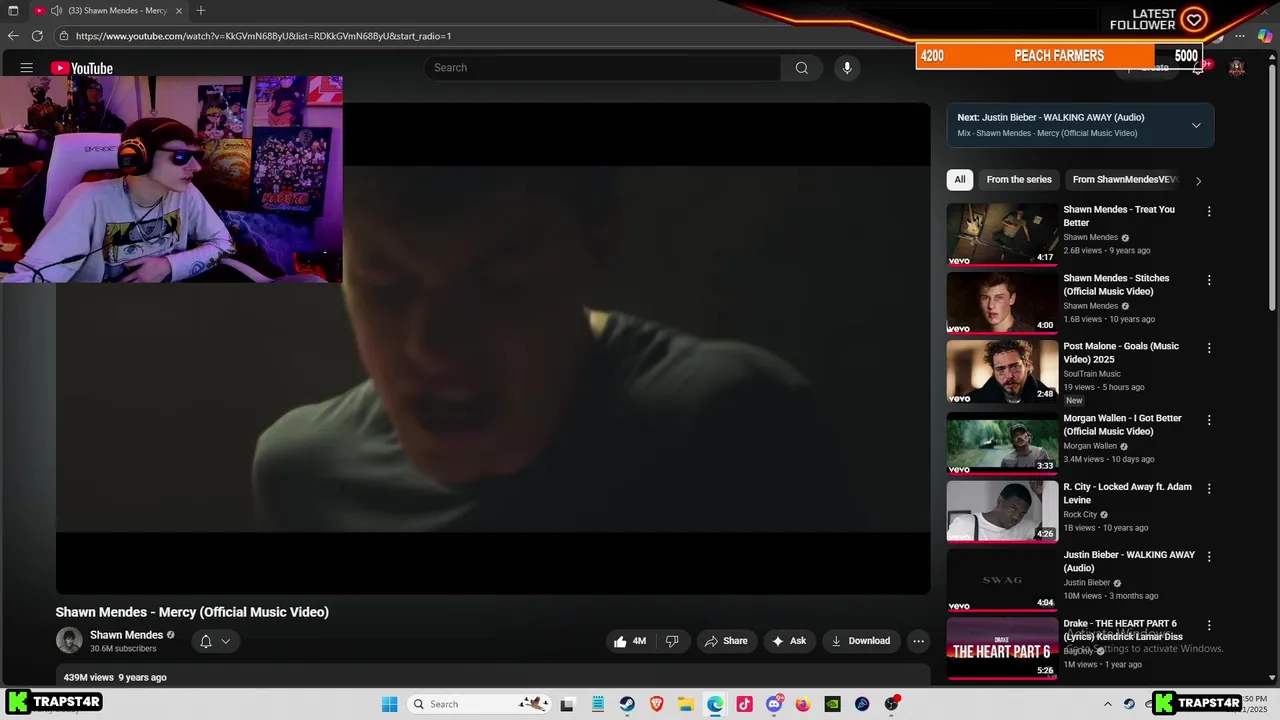Image resolution: width=1280 pixels, height=720 pixels.
Task: Open the Copilot icon in browser toolbar
Action: click(x=1265, y=36)
